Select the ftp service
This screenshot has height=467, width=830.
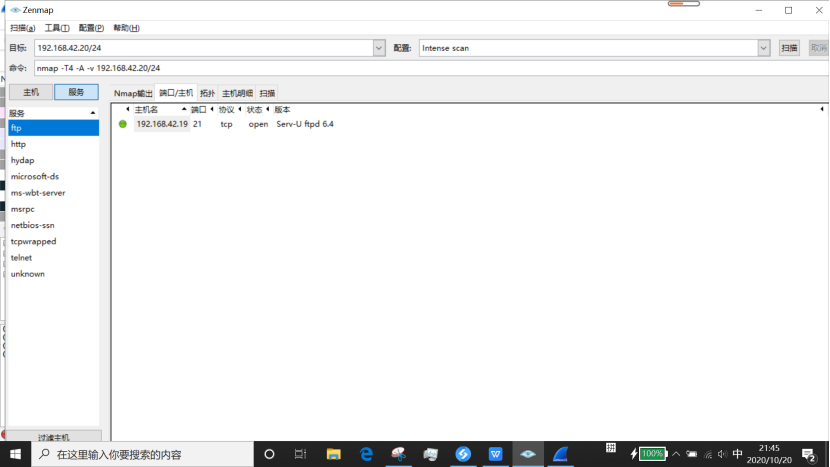(53, 128)
